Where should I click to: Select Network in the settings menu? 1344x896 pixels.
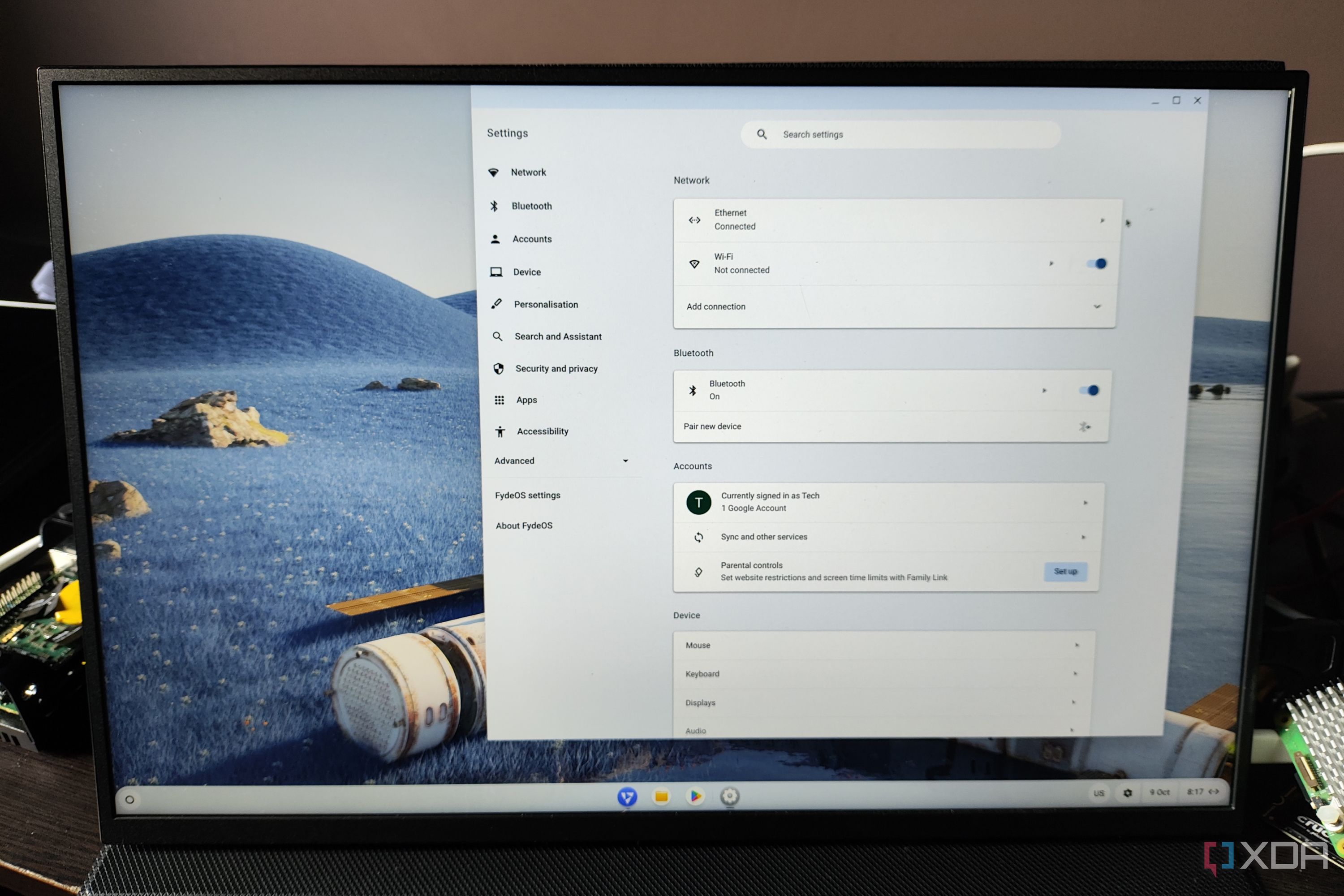[x=529, y=172]
